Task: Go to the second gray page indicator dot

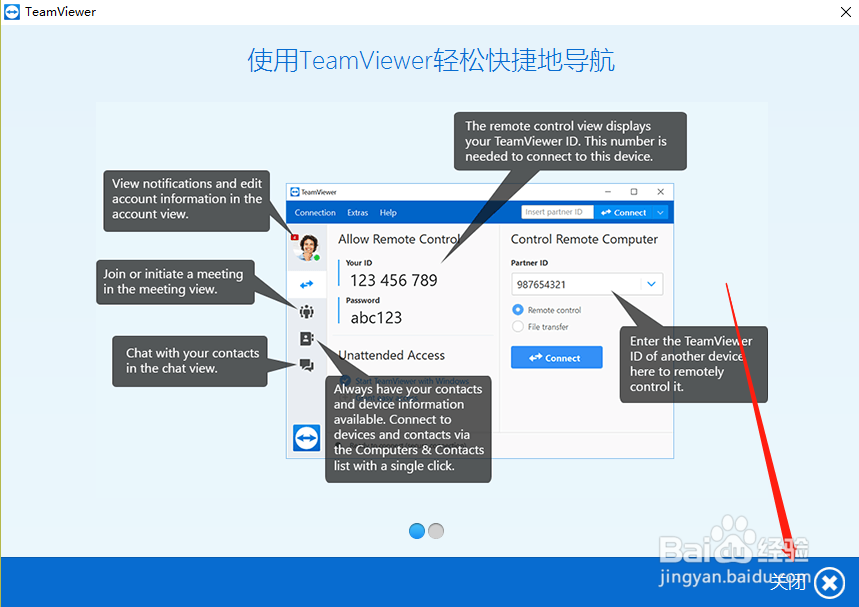Action: (436, 531)
